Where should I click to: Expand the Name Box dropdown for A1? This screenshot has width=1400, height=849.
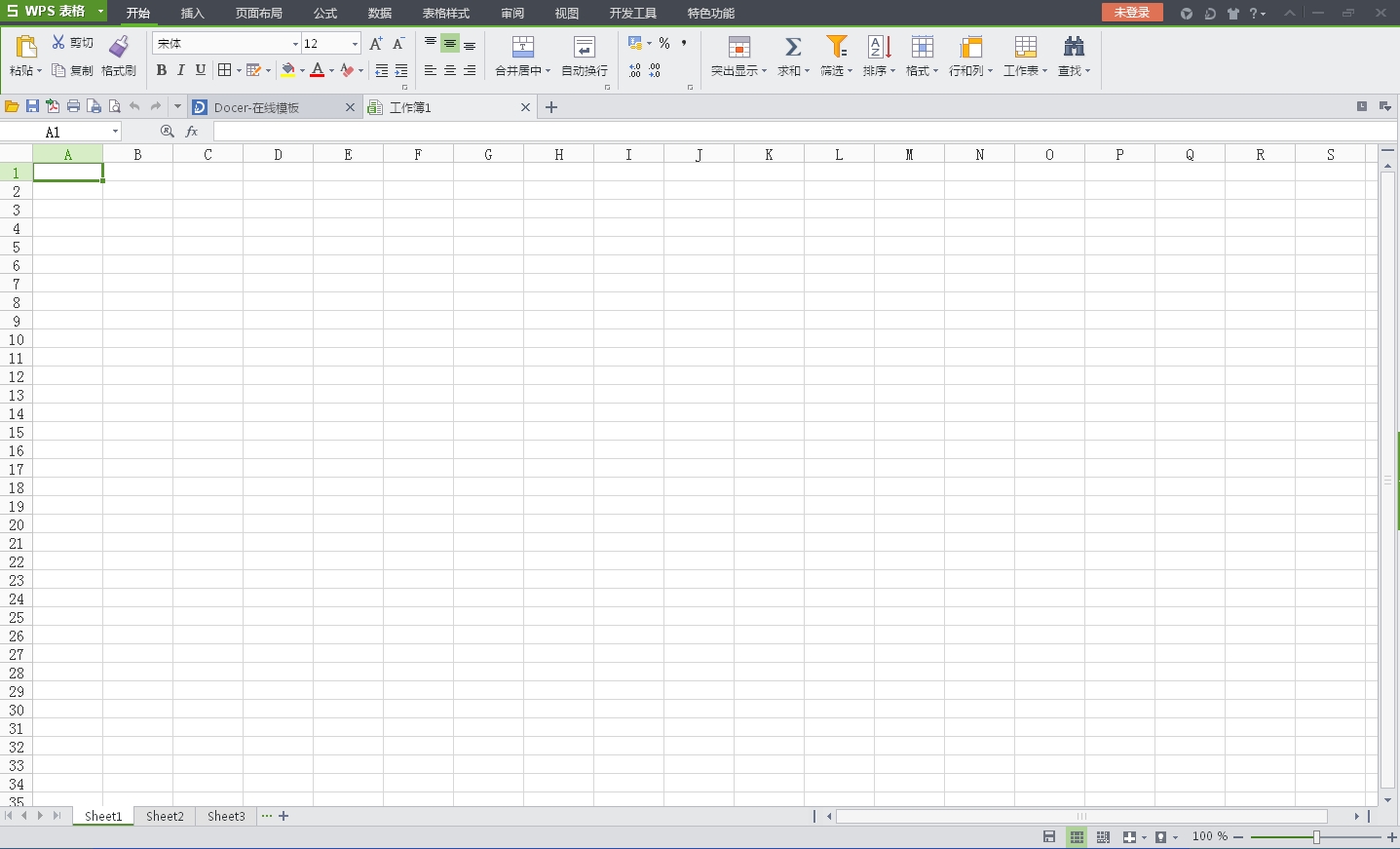click(x=115, y=132)
